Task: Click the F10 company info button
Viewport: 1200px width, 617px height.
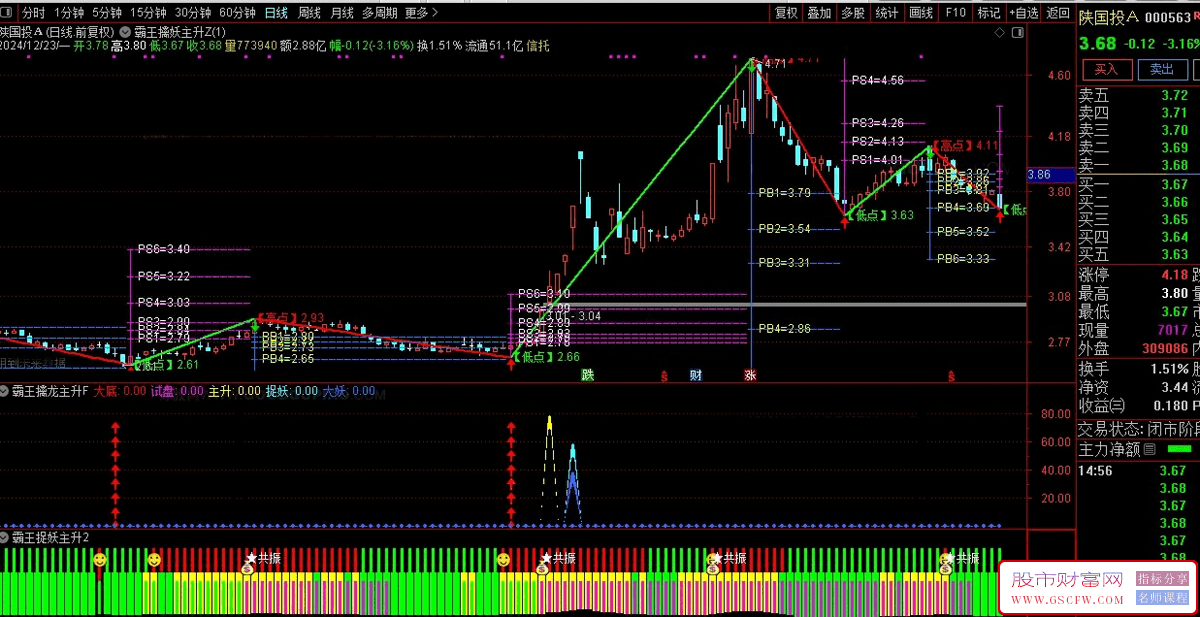Action: pyautogui.click(x=955, y=13)
